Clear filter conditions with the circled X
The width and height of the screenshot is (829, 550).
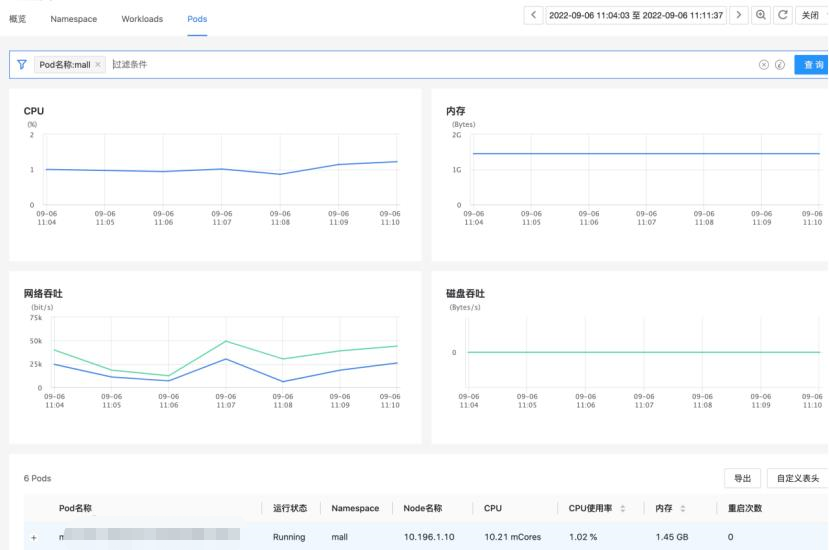[764, 65]
